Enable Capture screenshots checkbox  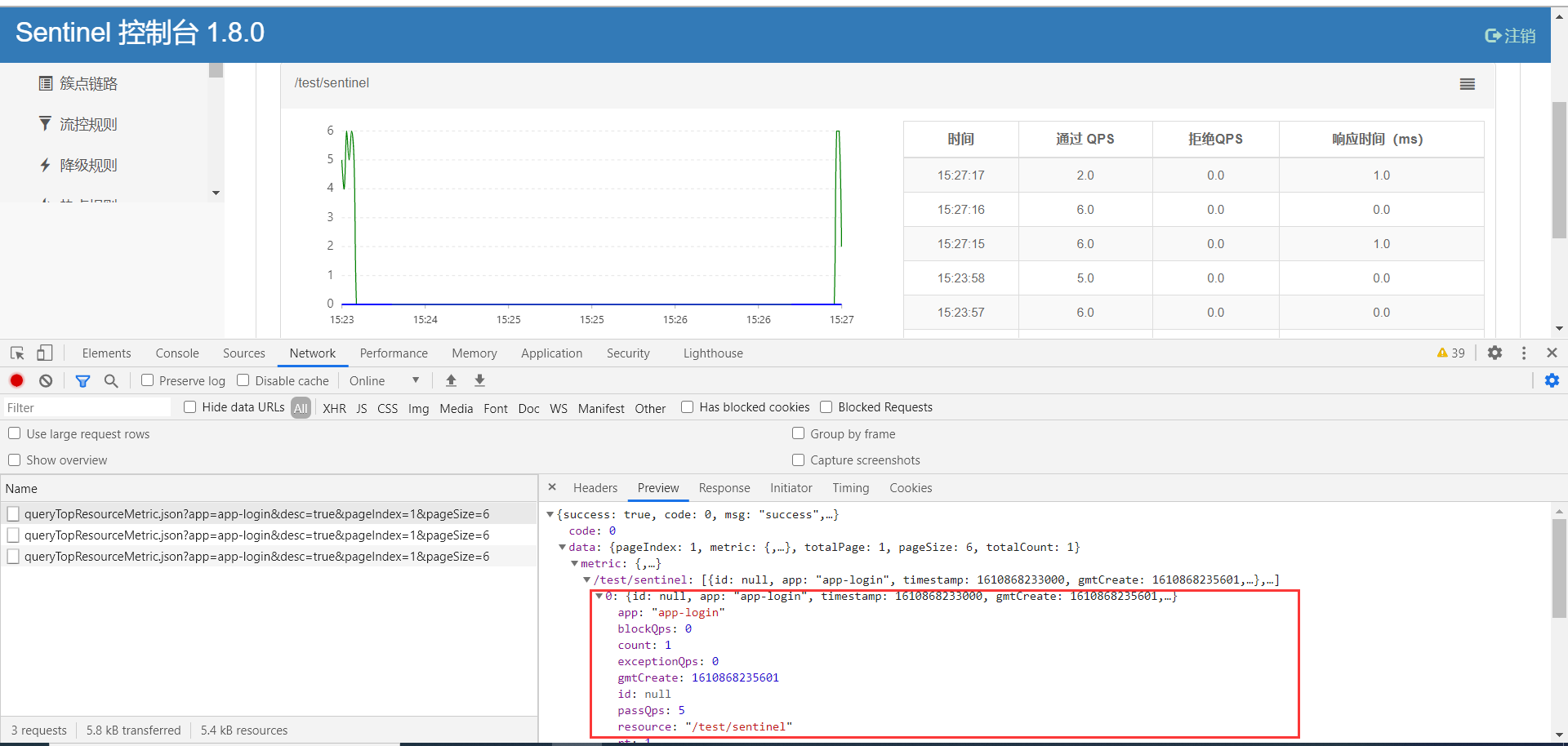click(798, 460)
